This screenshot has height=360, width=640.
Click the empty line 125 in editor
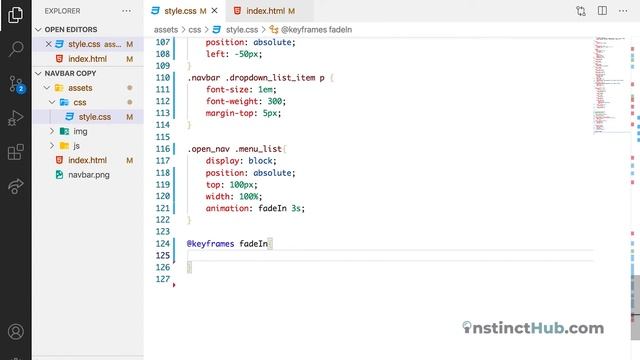(x=390, y=256)
